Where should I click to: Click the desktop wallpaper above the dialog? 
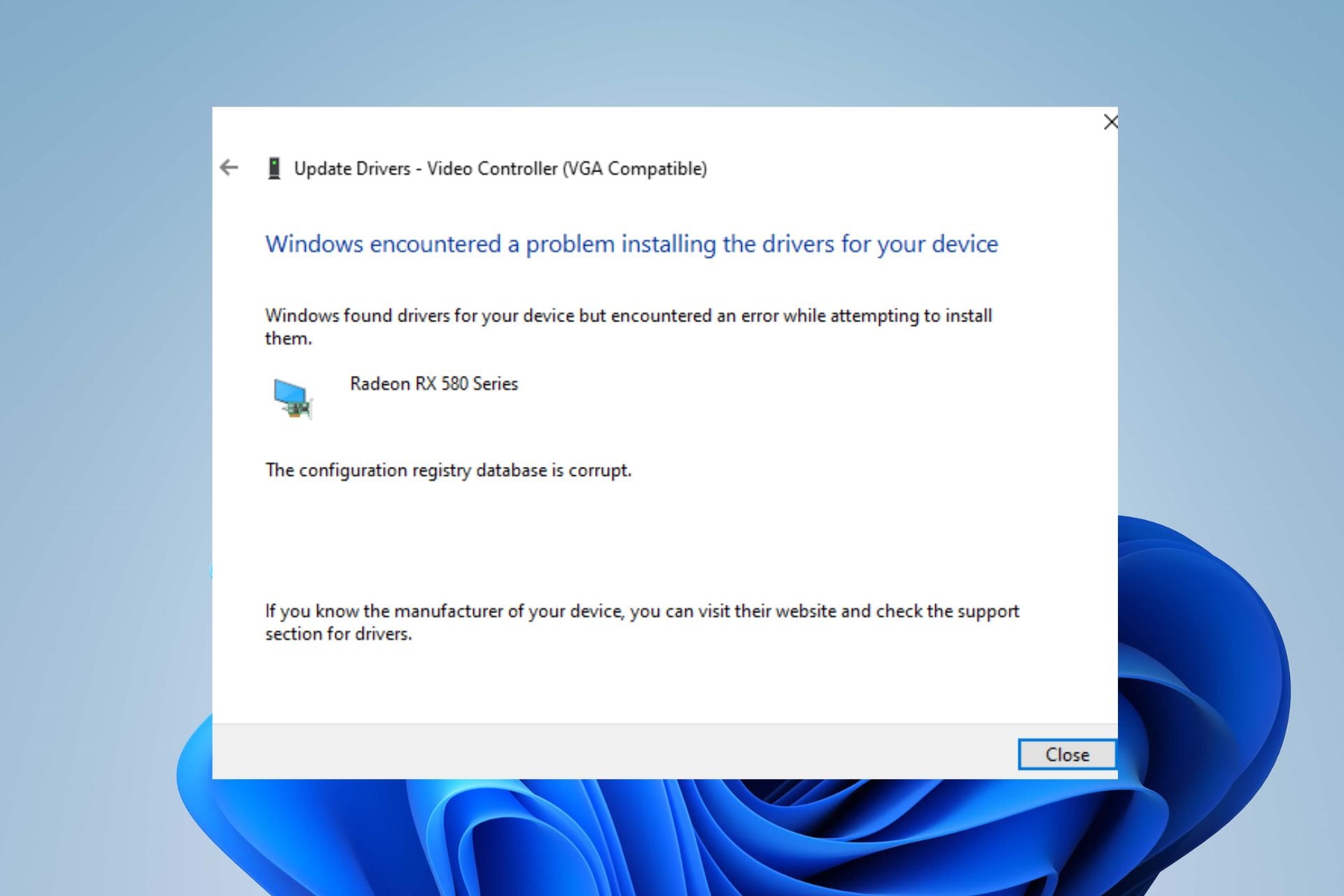pyautogui.click(x=665, y=52)
